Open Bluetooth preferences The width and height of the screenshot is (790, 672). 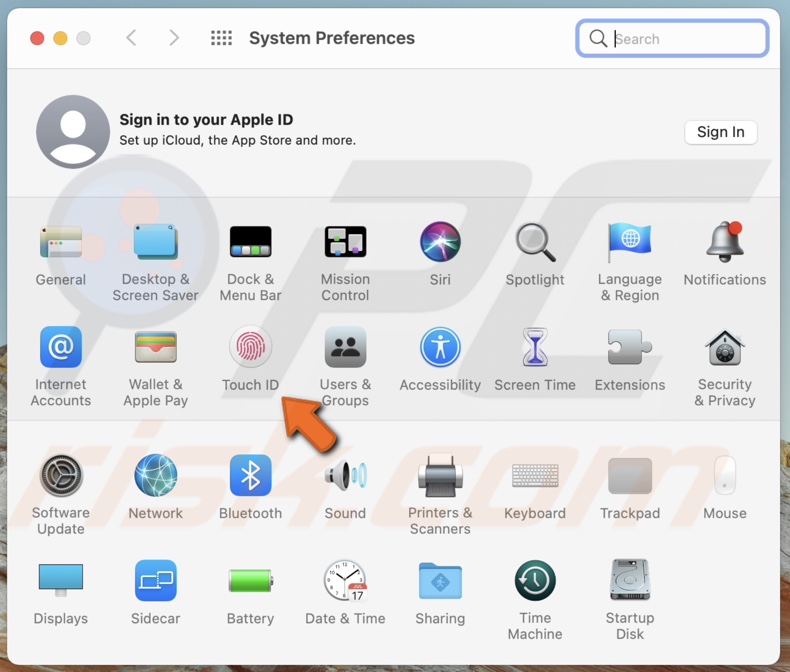[x=250, y=476]
